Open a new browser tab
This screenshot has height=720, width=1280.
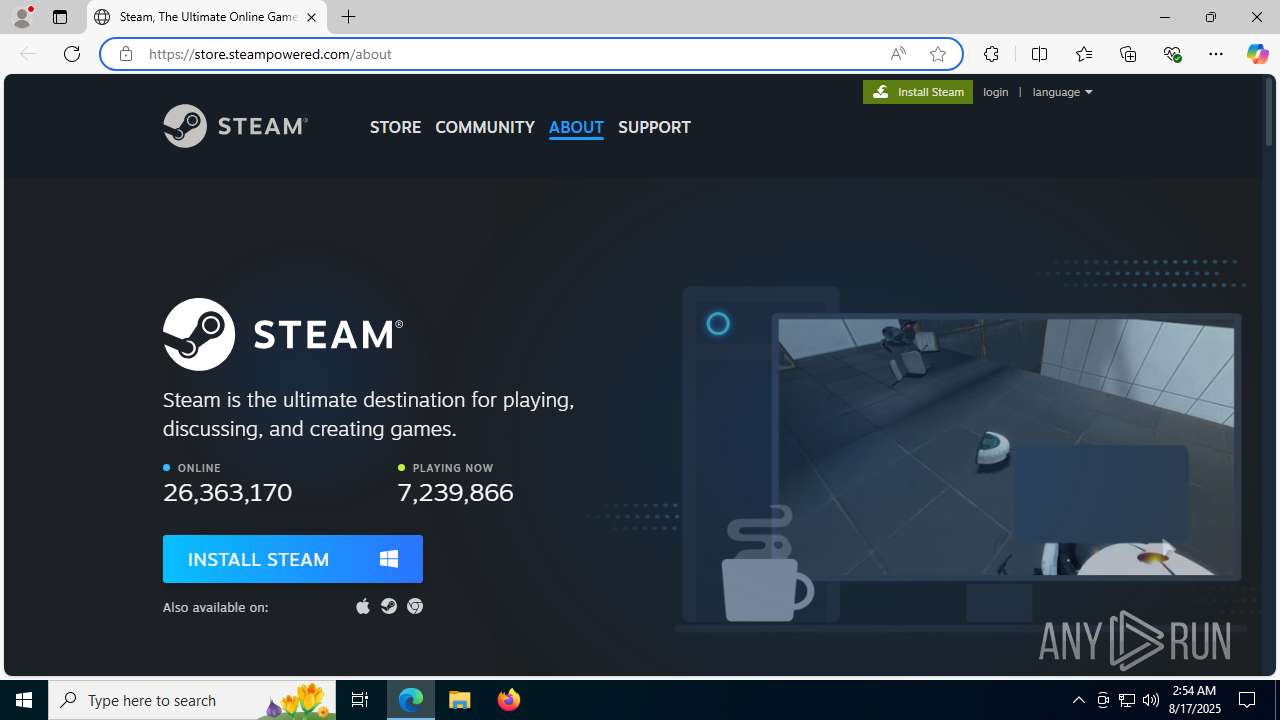349,17
